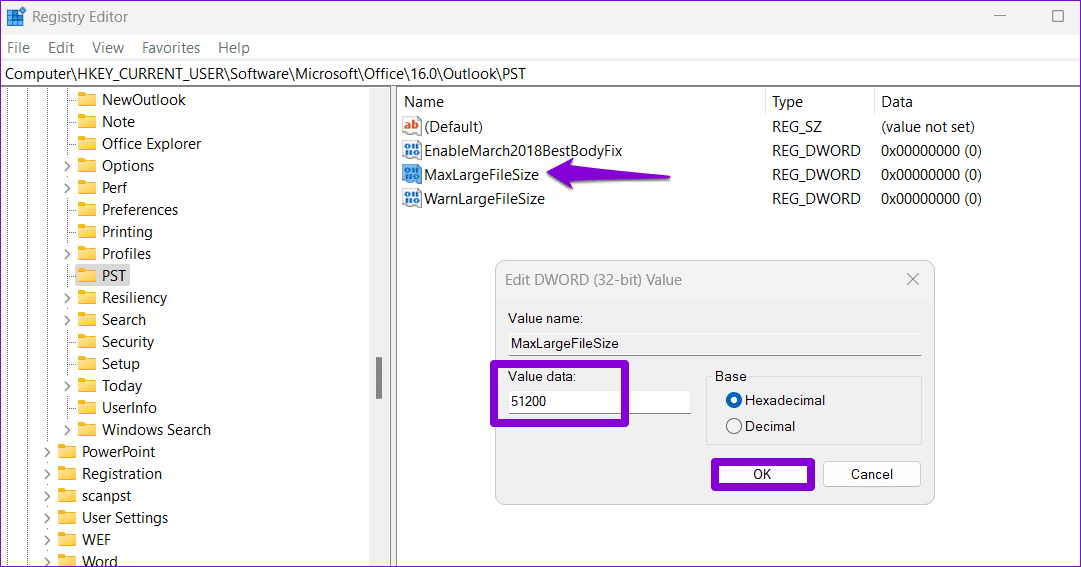Select the User Settings tree item
This screenshot has height=567, width=1081.
coord(125,518)
